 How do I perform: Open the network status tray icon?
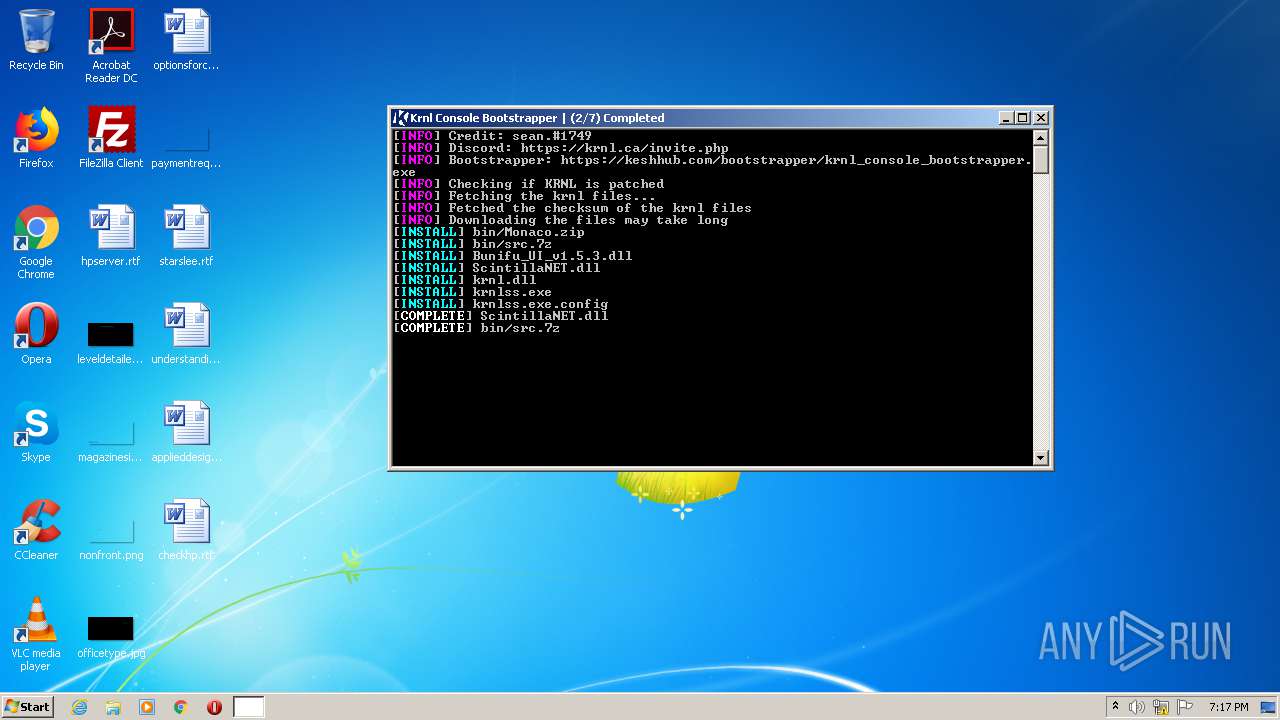(x=1161, y=707)
